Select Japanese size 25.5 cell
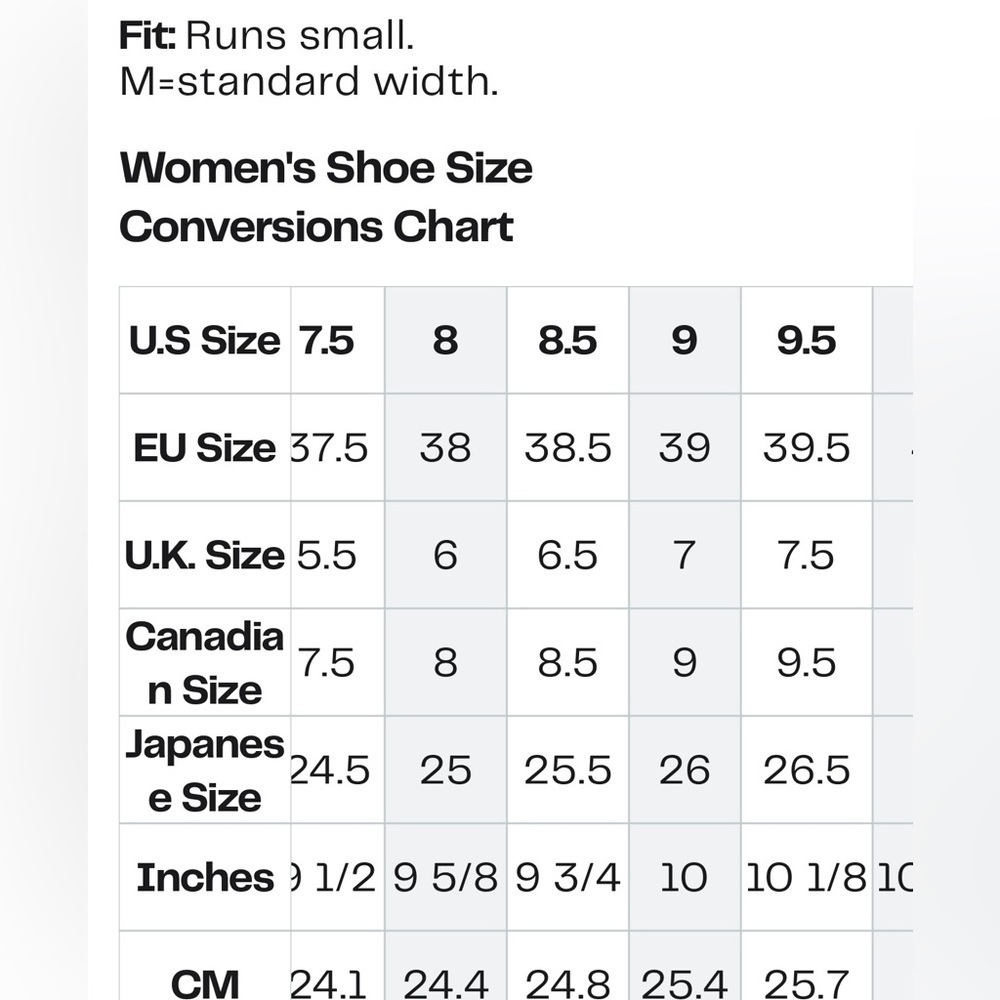 (x=567, y=771)
